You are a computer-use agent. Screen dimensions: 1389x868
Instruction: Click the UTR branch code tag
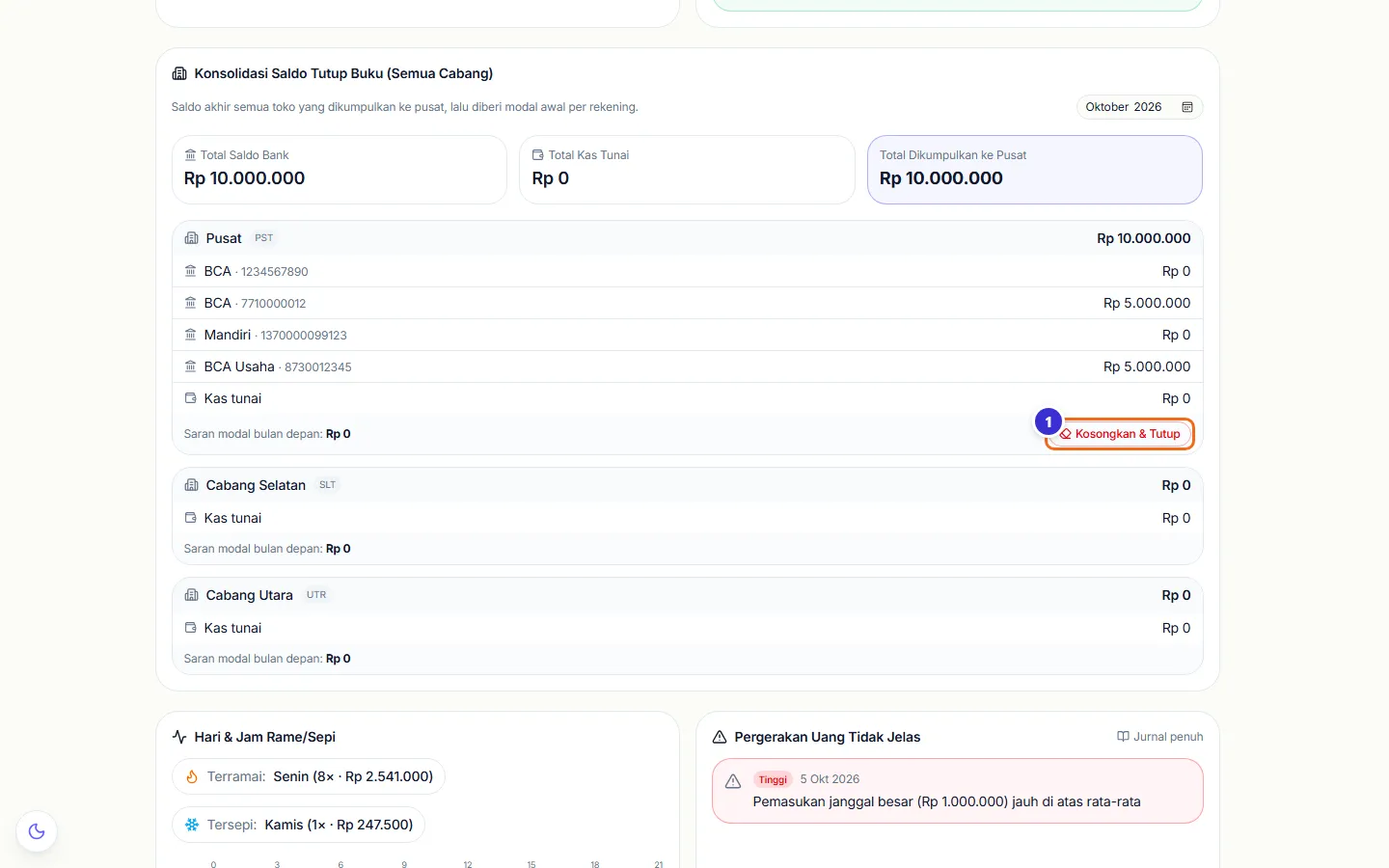tap(316, 595)
